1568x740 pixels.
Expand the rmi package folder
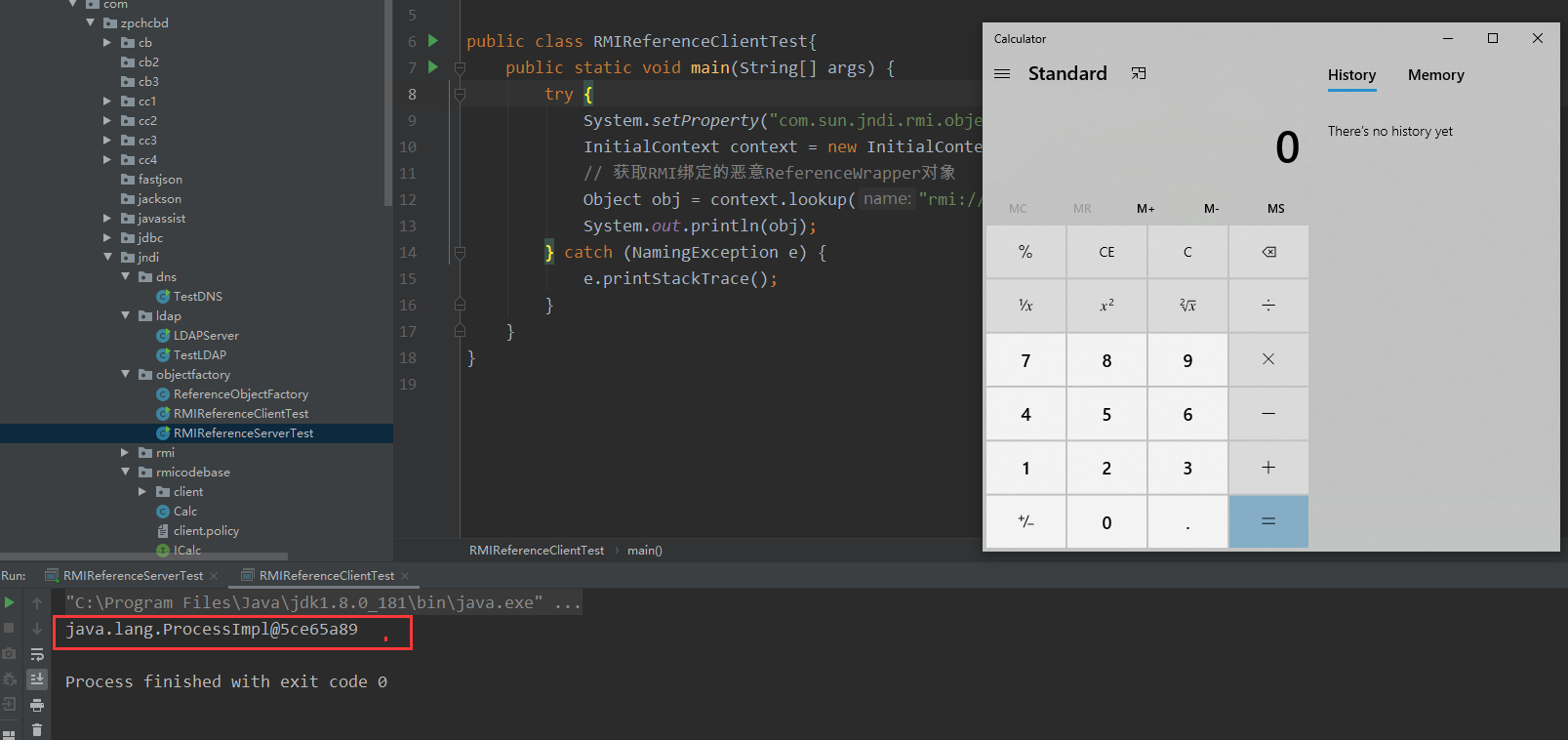click(125, 452)
